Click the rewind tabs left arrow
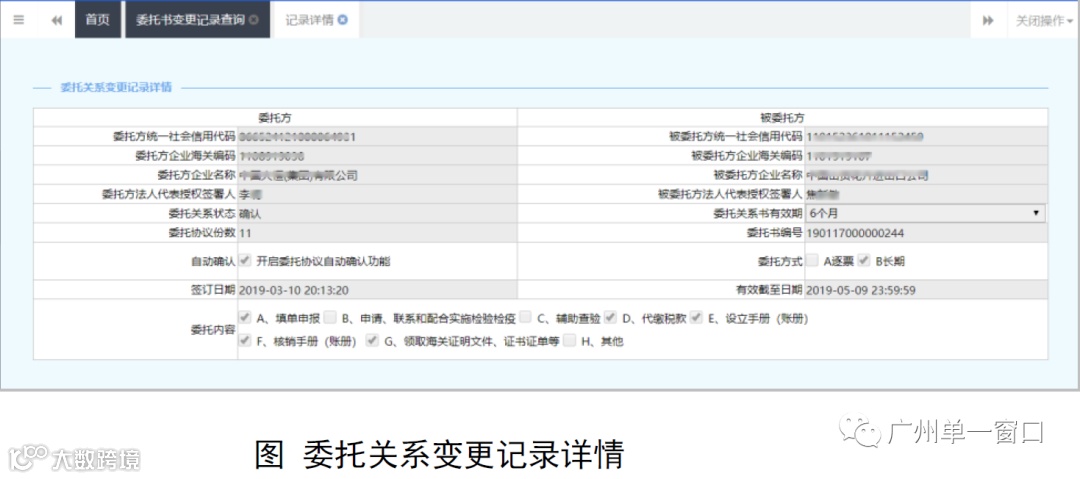This screenshot has width=1080, height=479. coord(56,20)
